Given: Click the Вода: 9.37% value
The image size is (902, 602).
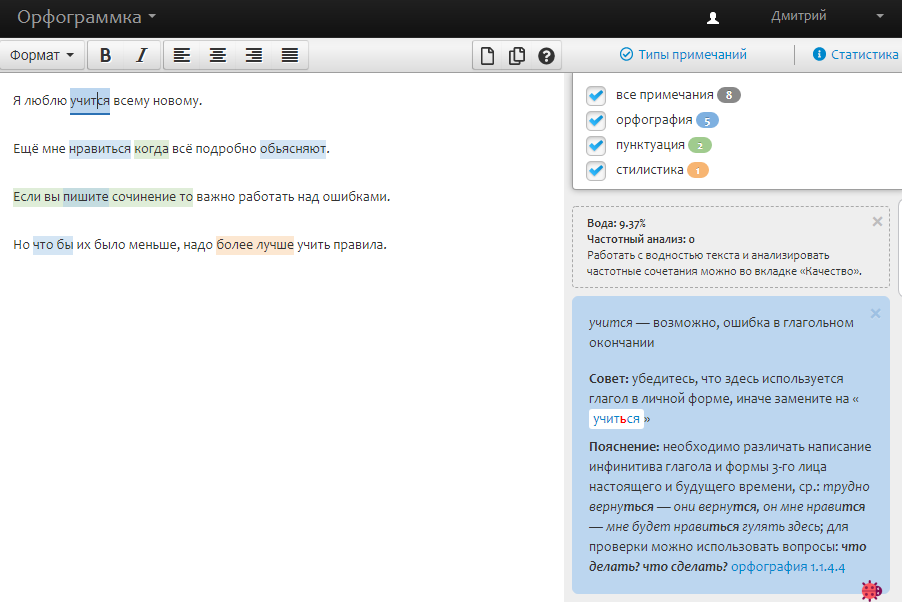Looking at the screenshot, I should click(616, 223).
